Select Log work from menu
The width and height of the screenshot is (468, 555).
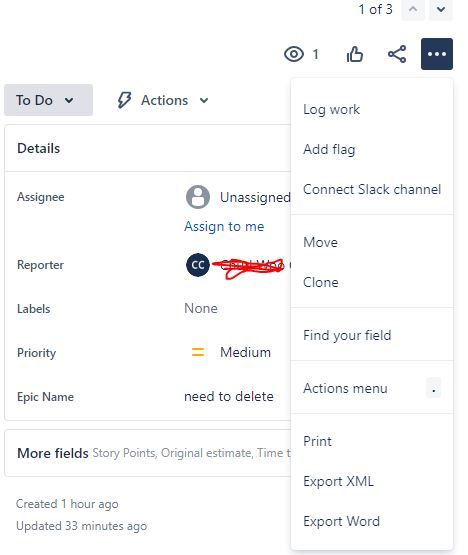click(x=372, y=109)
